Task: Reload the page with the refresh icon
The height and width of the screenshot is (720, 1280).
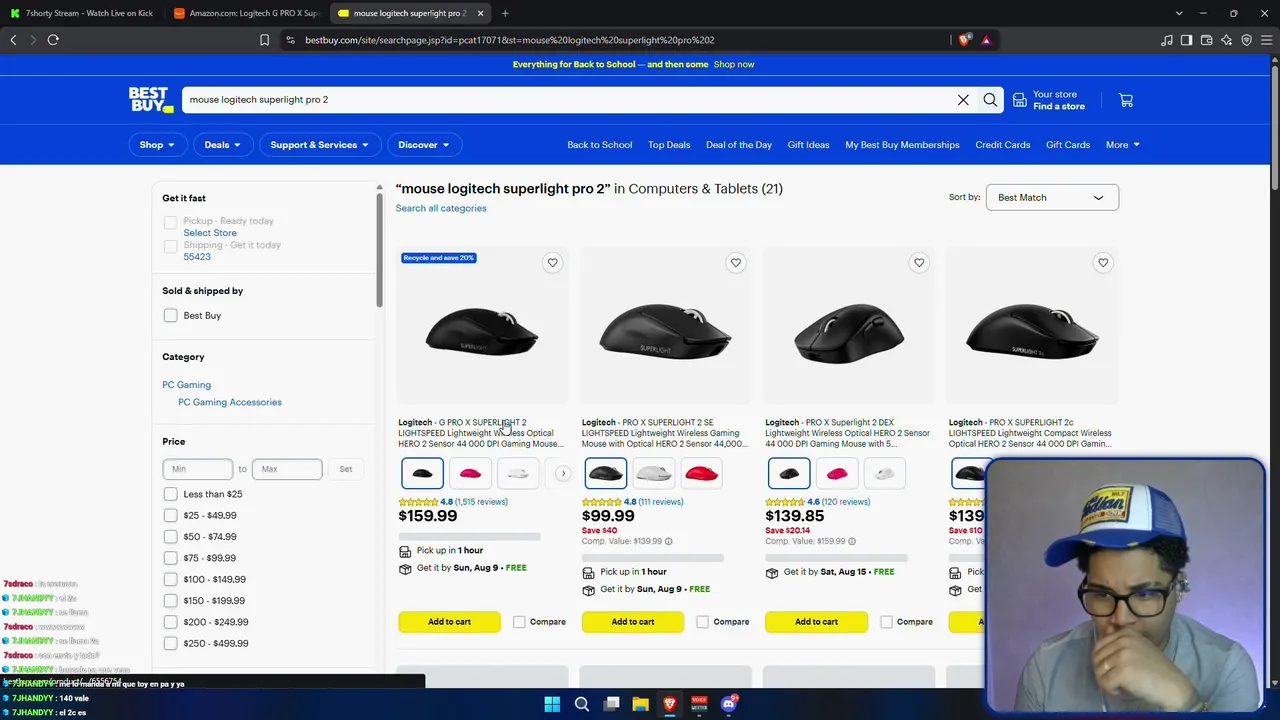Action: (53, 40)
